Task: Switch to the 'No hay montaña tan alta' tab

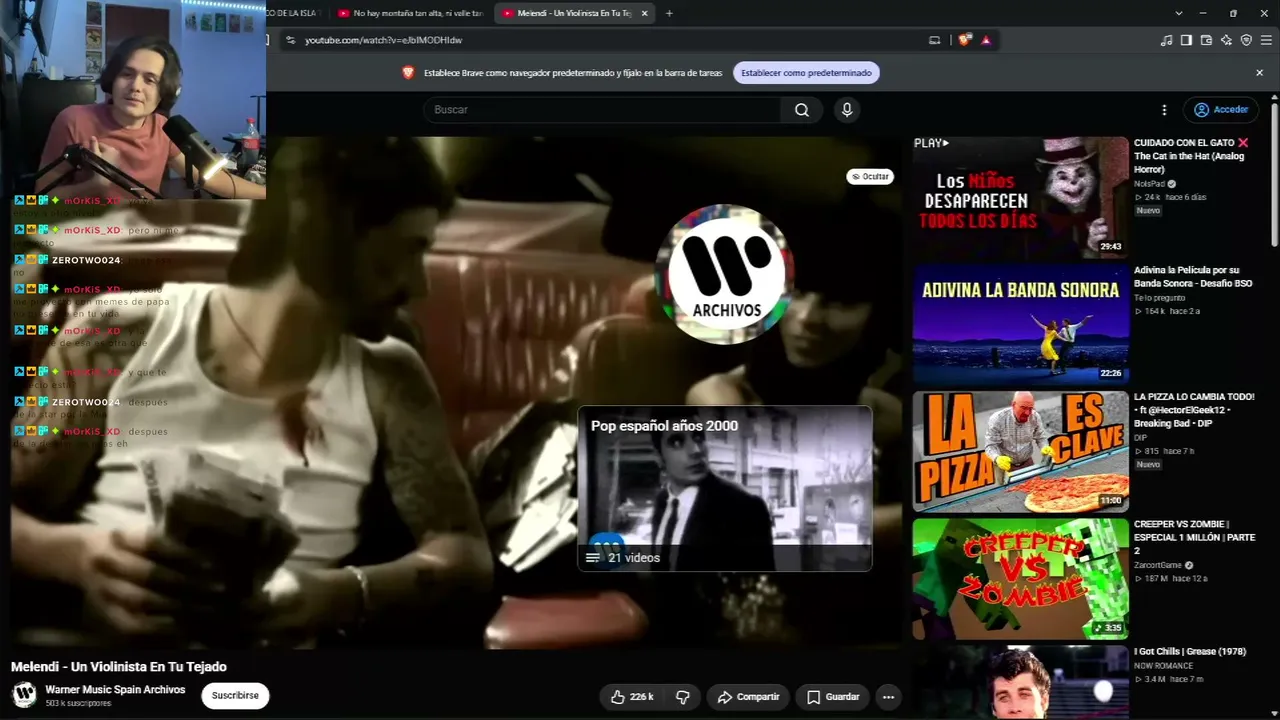Action: tap(410, 13)
